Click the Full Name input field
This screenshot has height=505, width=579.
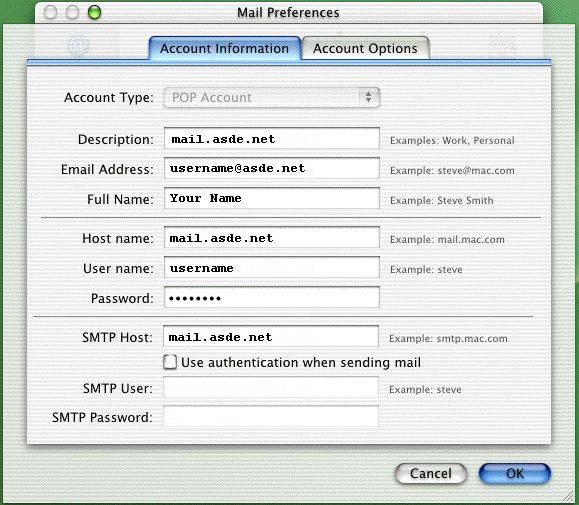(272, 198)
